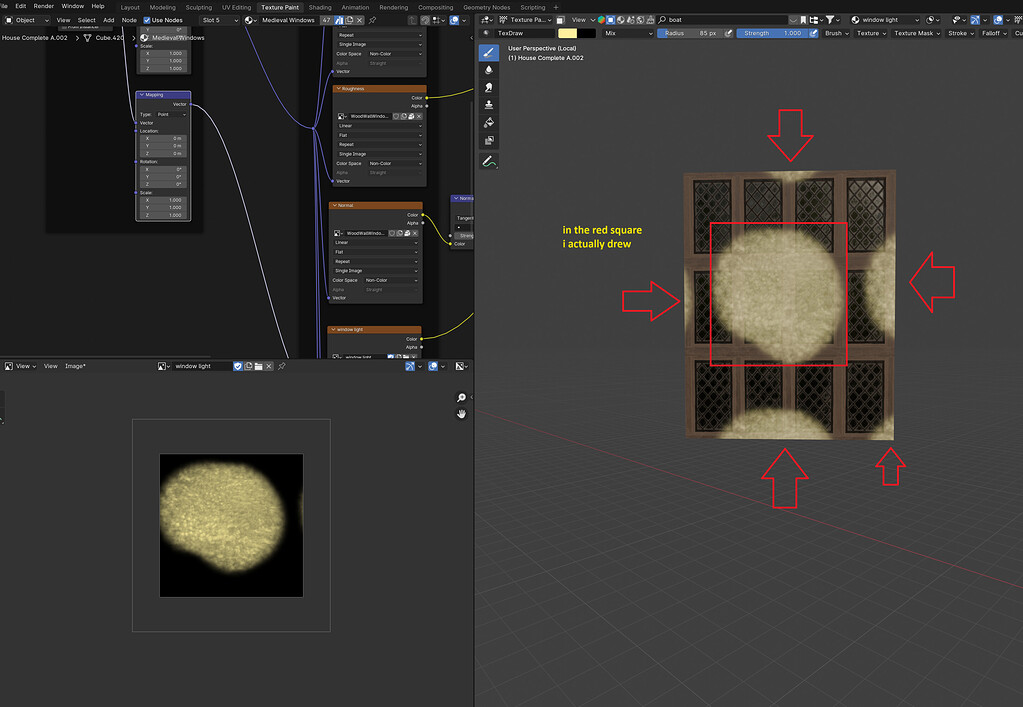Switch to the Shading workspace tab
The height and width of the screenshot is (707, 1023).
click(319, 6)
